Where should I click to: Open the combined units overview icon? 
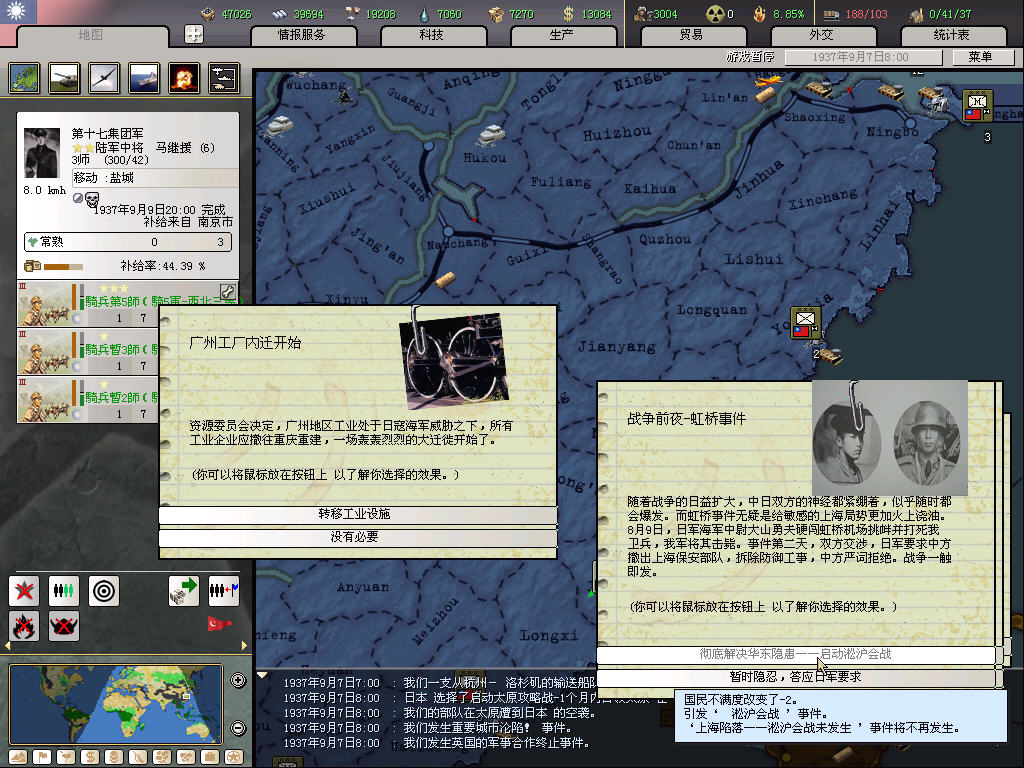pyautogui.click(x=224, y=78)
